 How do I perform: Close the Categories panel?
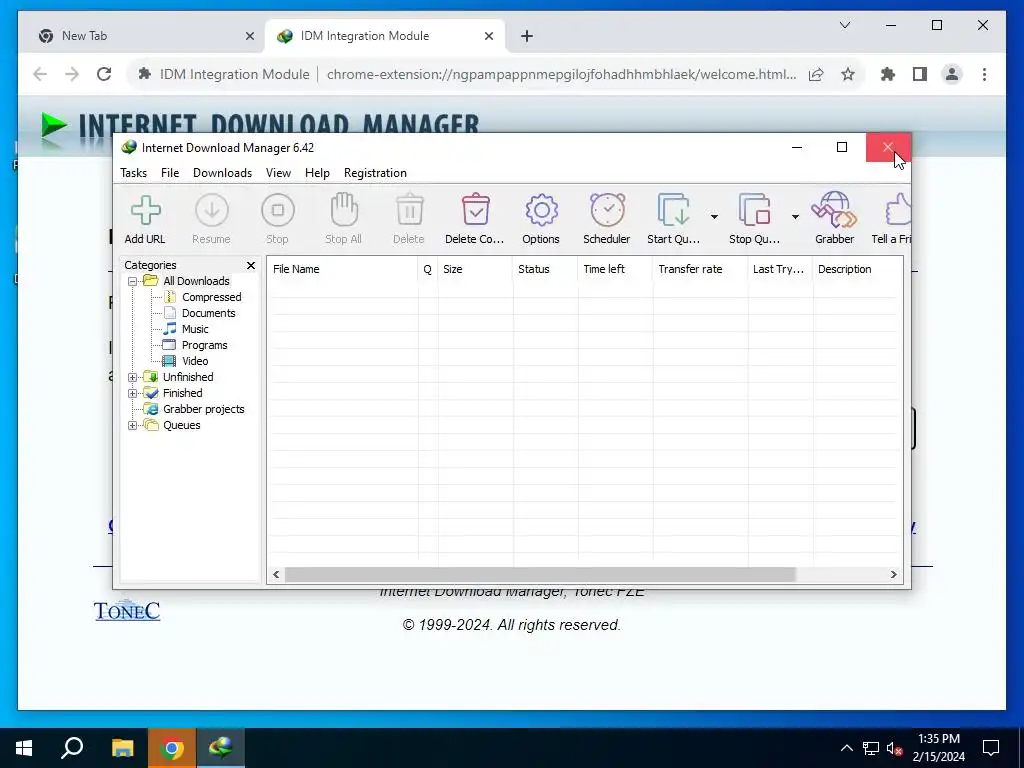click(251, 265)
